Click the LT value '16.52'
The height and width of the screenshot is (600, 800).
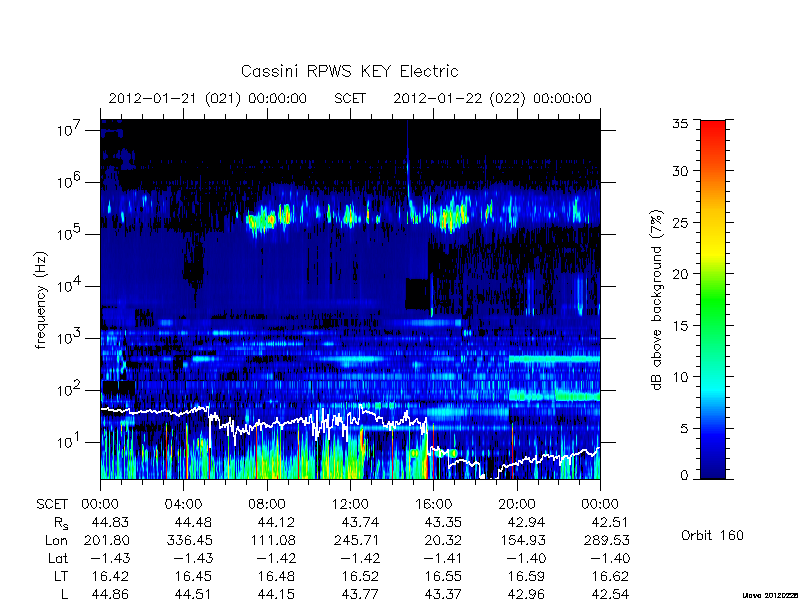[x=360, y=577]
